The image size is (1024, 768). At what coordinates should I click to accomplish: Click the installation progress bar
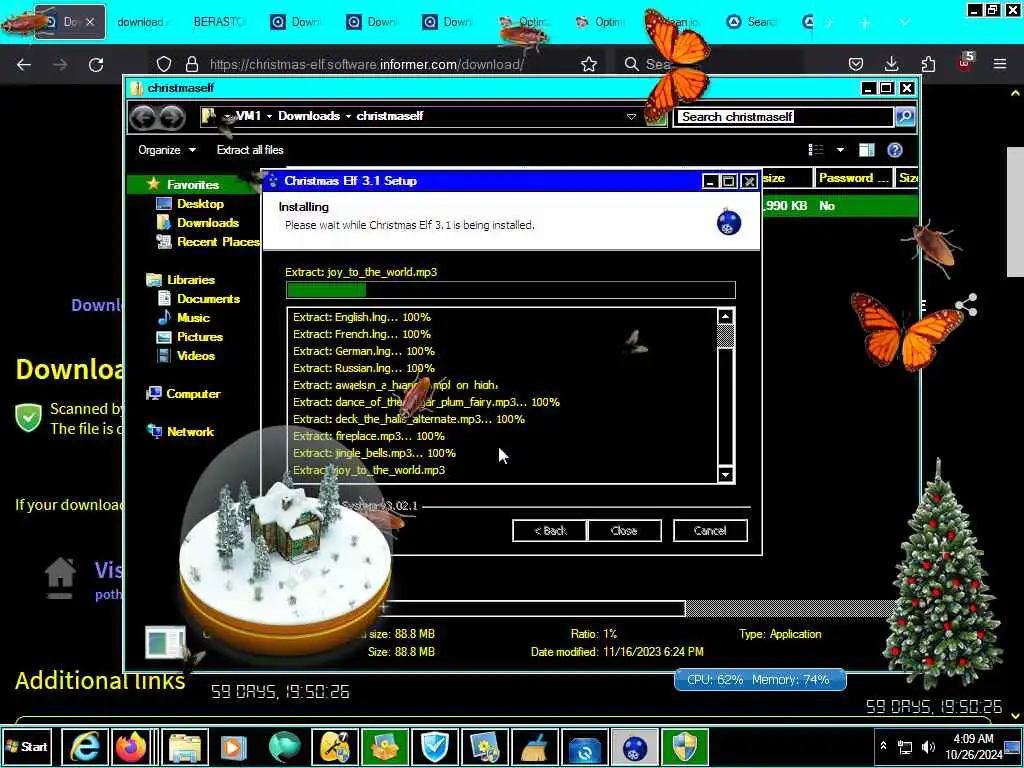click(x=511, y=290)
